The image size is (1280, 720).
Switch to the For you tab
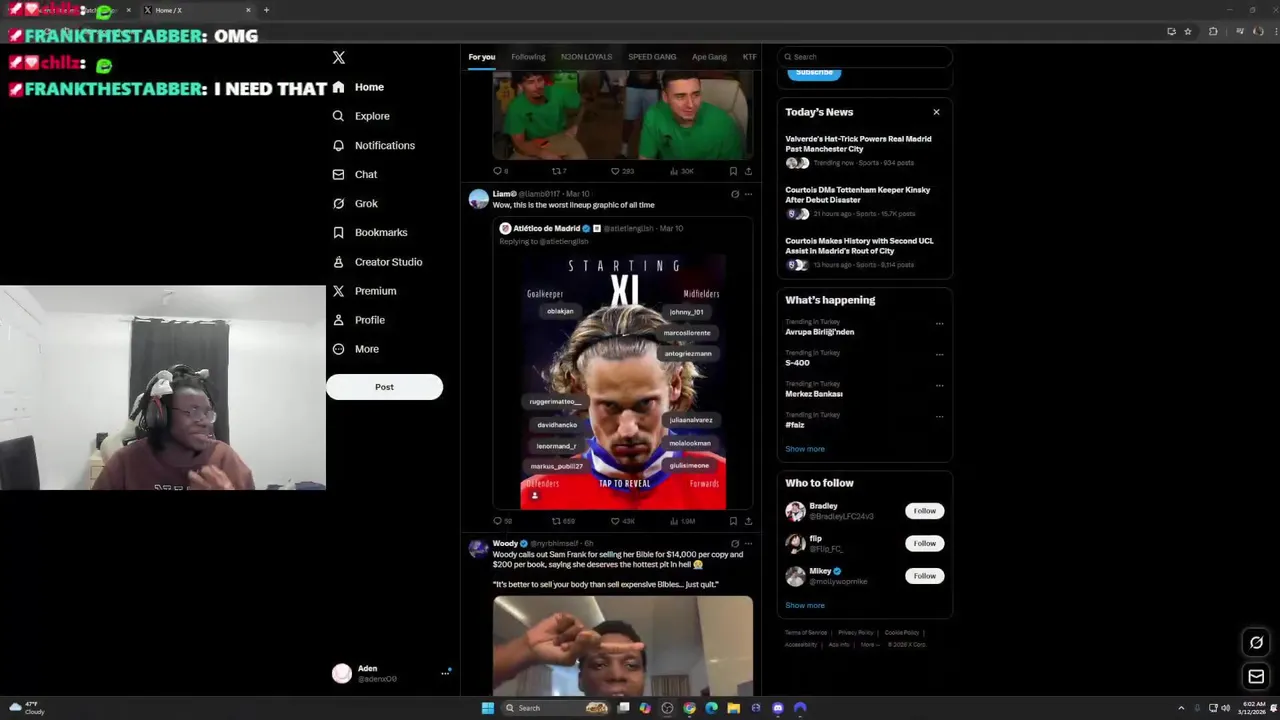click(482, 57)
